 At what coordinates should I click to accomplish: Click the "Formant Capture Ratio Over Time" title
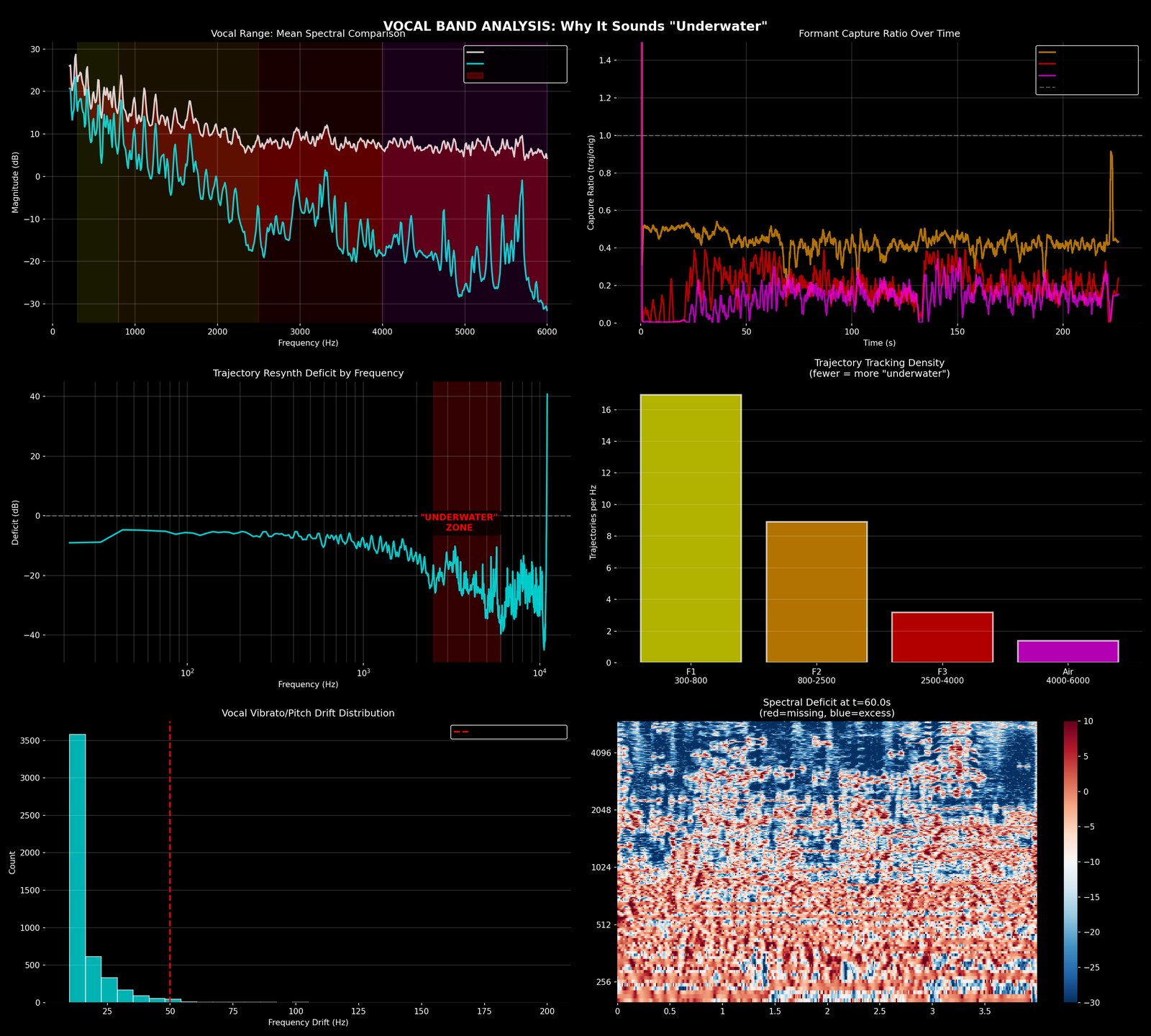(x=879, y=34)
